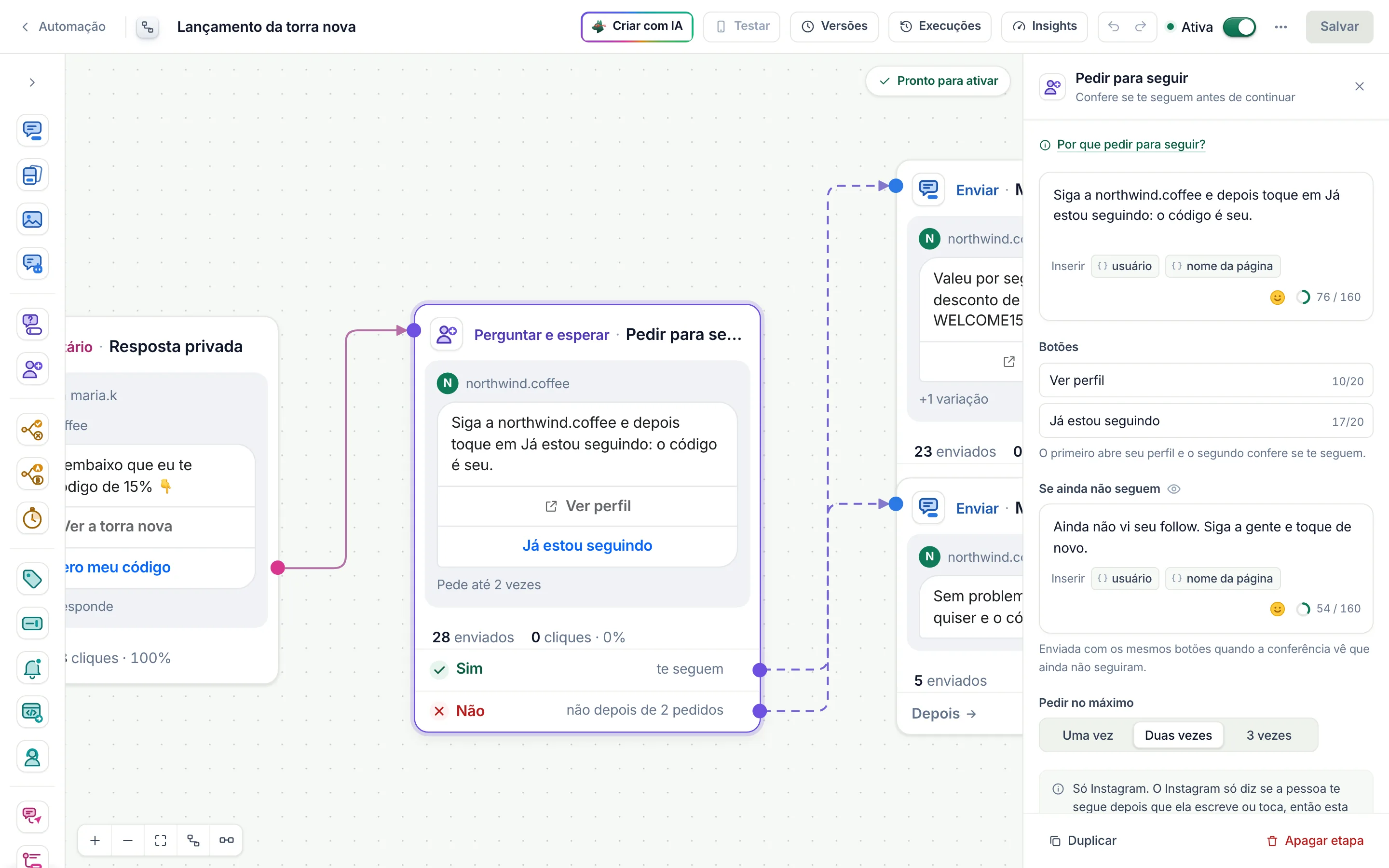Image resolution: width=1389 pixels, height=868 pixels.
Task: Select the timer delay icon in sidebar
Action: point(32,518)
